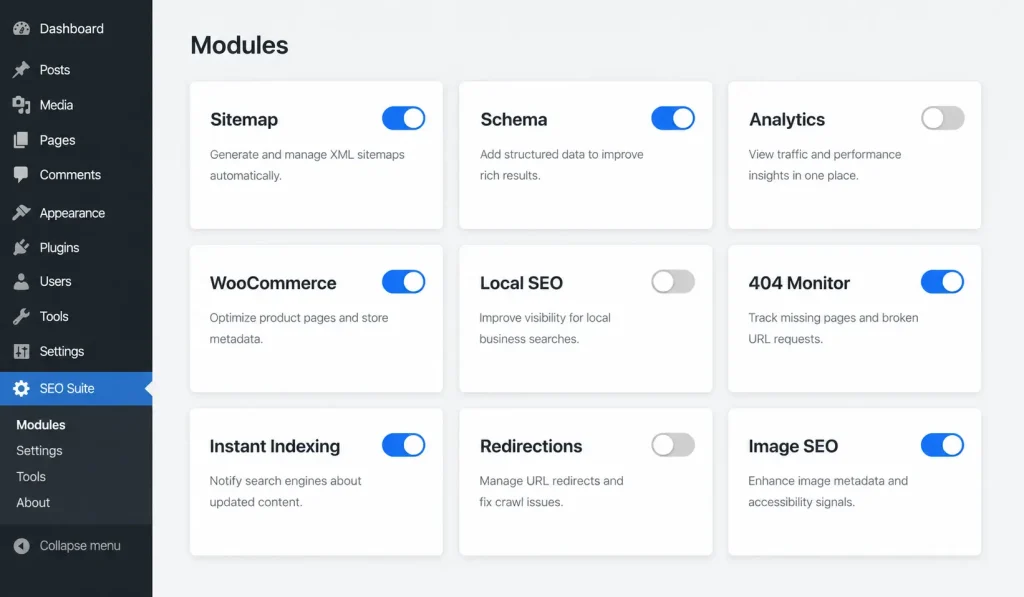The width and height of the screenshot is (1024, 597).
Task: Open the Modules submenu link
Action: [41, 425]
